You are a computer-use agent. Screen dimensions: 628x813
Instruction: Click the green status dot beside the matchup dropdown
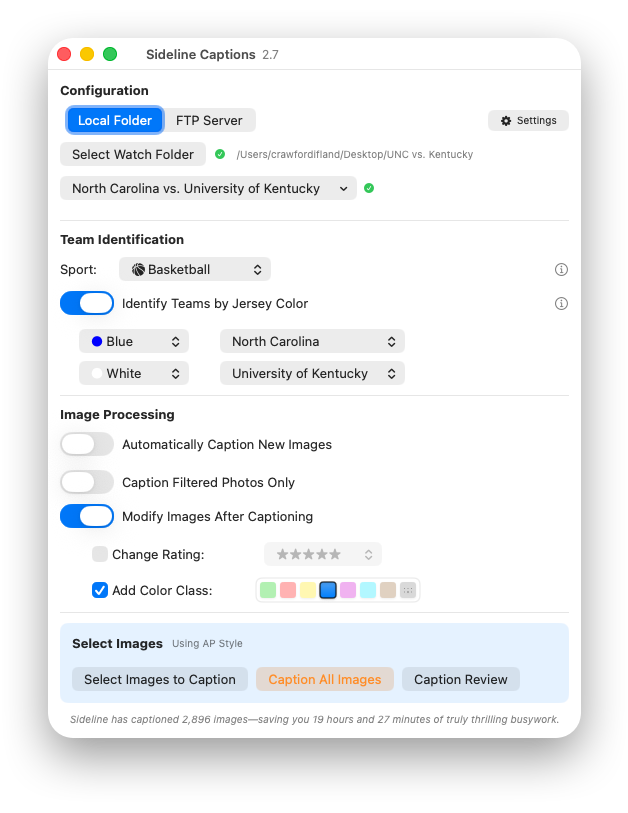point(369,188)
